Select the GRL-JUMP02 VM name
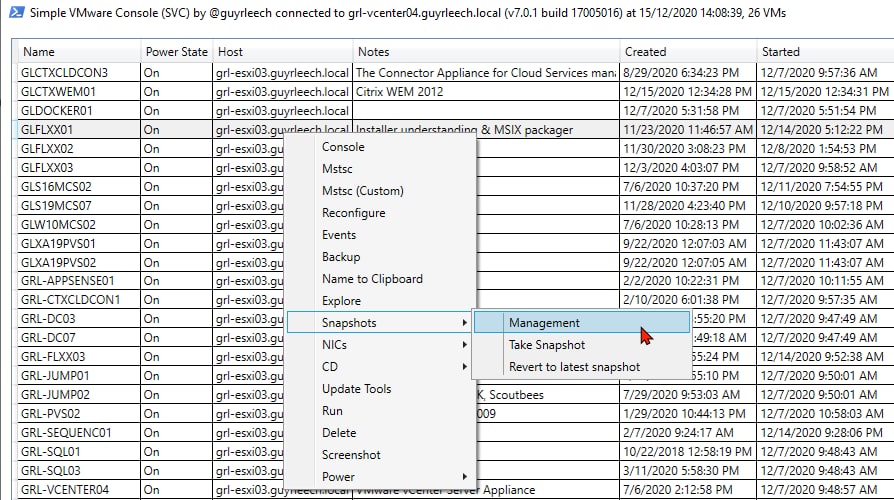This screenshot has height=500, width=894. coord(55,395)
